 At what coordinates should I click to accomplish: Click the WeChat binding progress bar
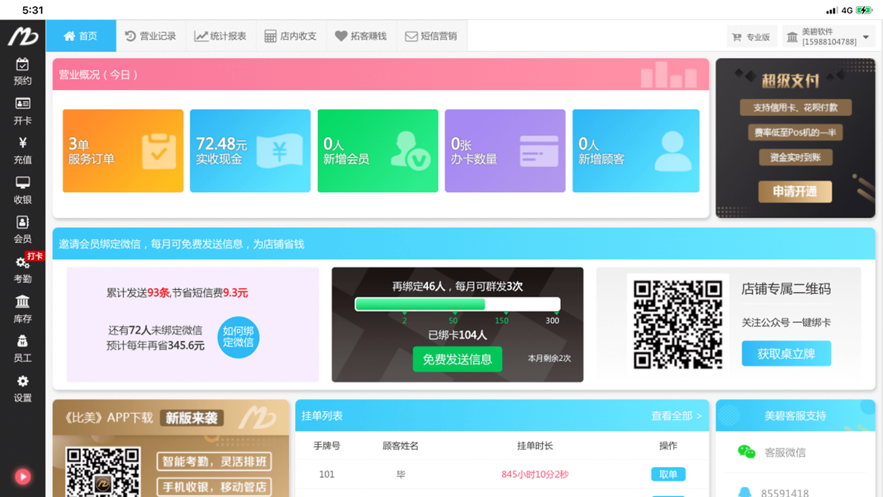(457, 305)
